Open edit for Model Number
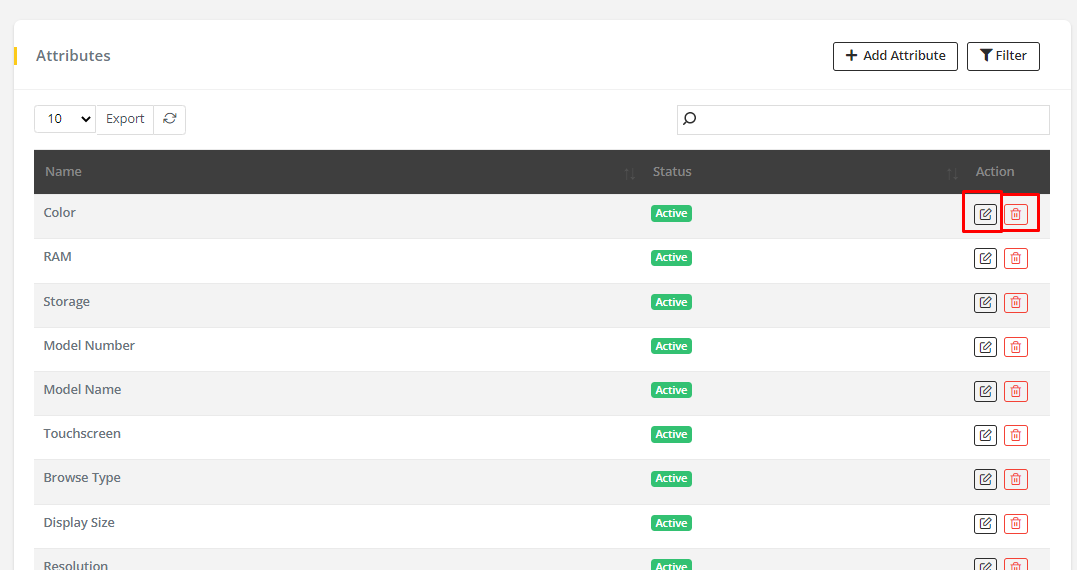 pyautogui.click(x=985, y=347)
